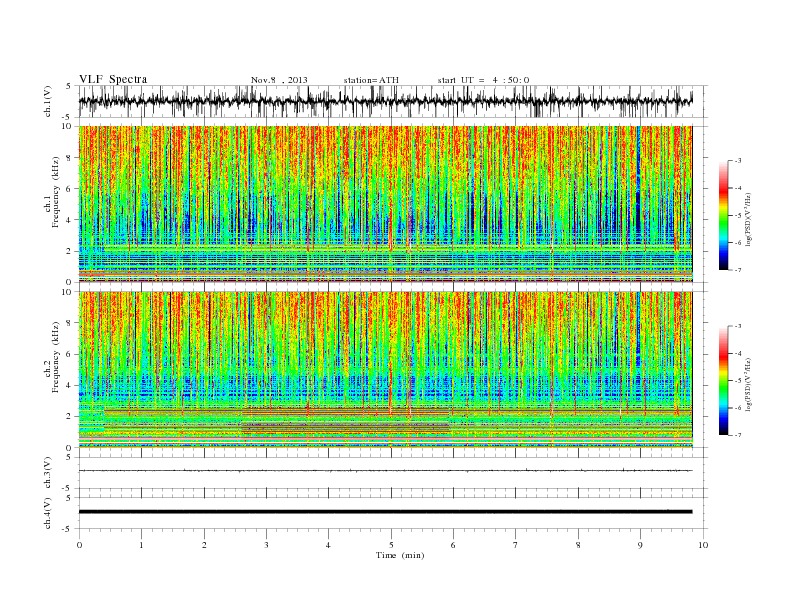The width and height of the screenshot is (792, 612).
Task: Click the upper "log(PSD)(V²/Hz)" colorbar label
Action: 749,217
